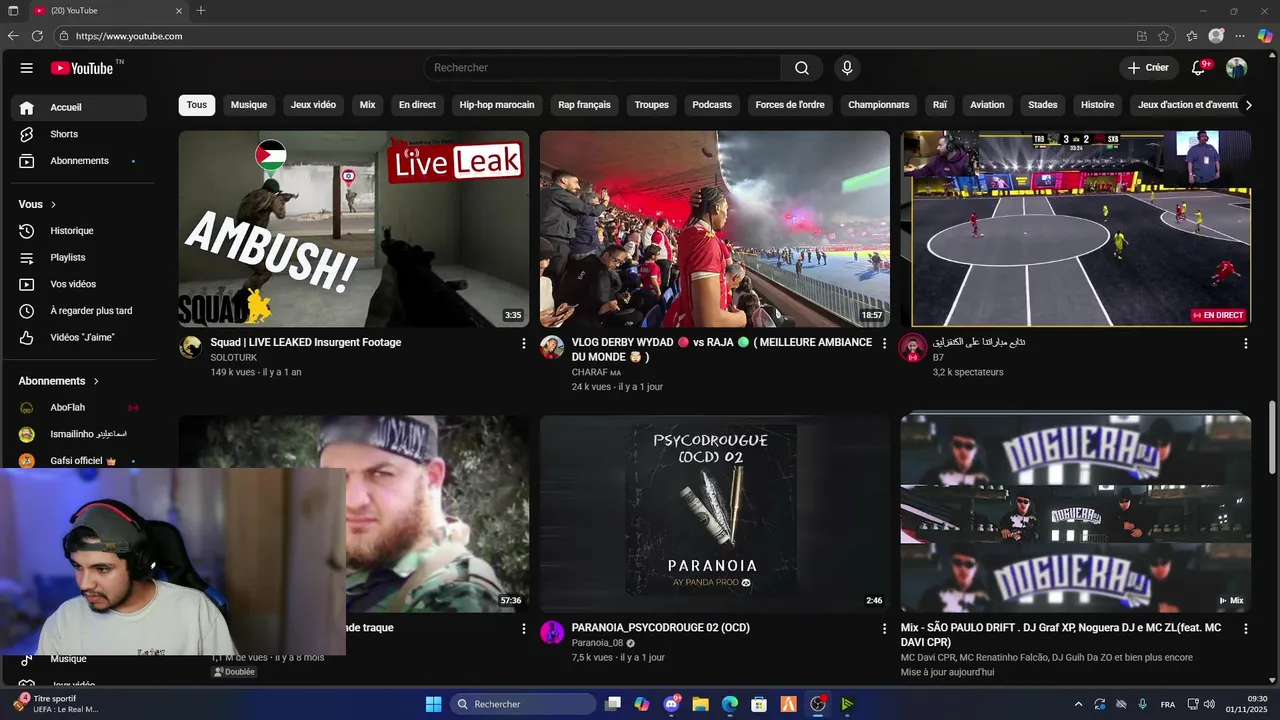Screen dimensions: 1280x720
Task: Open the Paranoia_08 channel link
Action: pos(598,643)
